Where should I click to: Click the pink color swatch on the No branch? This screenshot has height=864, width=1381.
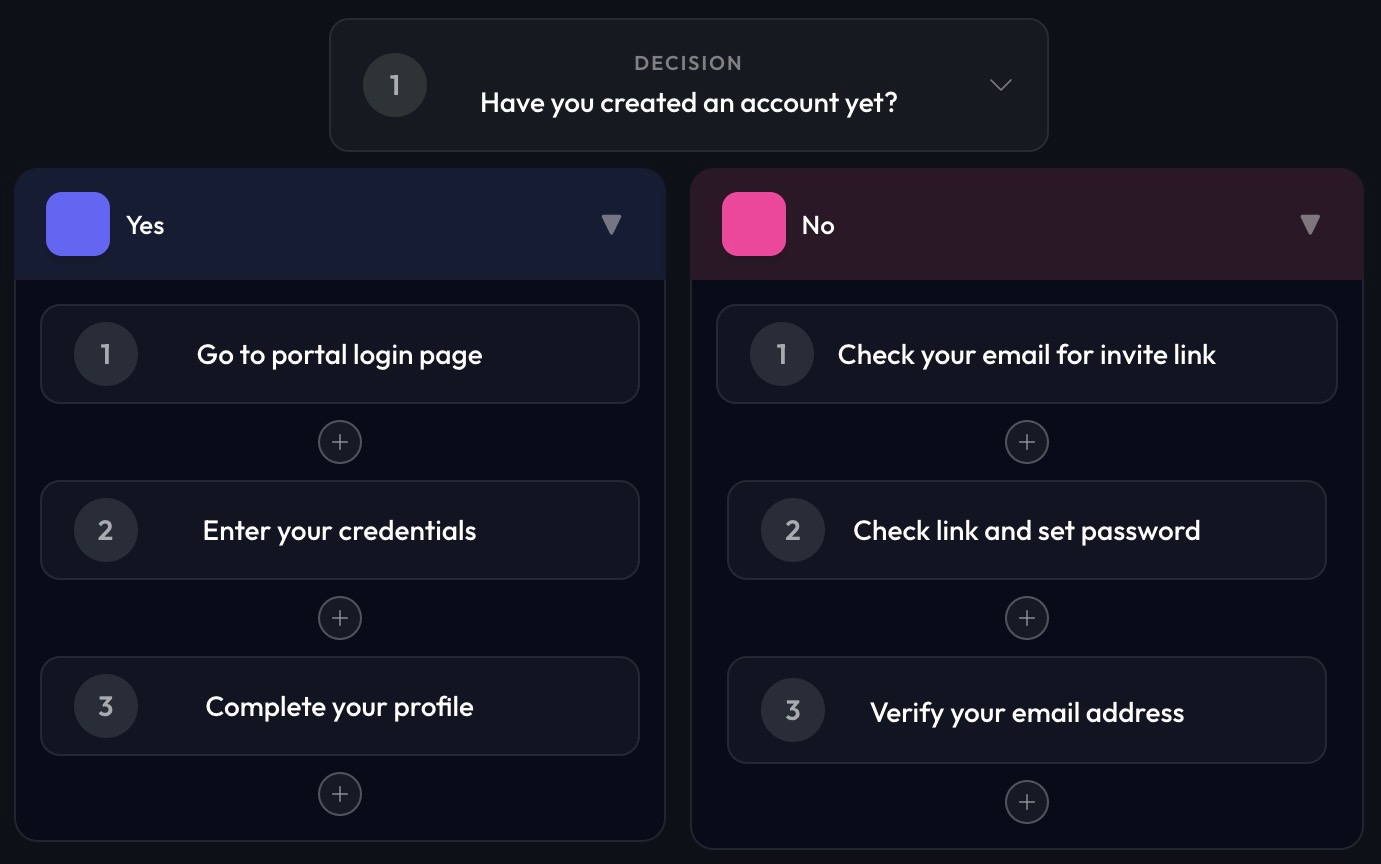point(753,224)
